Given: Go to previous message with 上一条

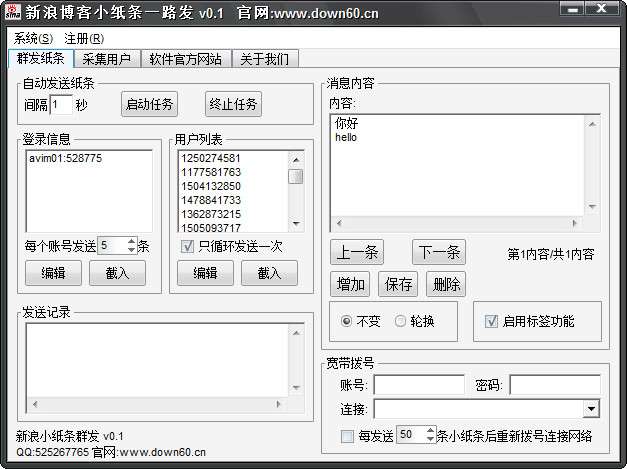Looking at the screenshot, I should (357, 252).
